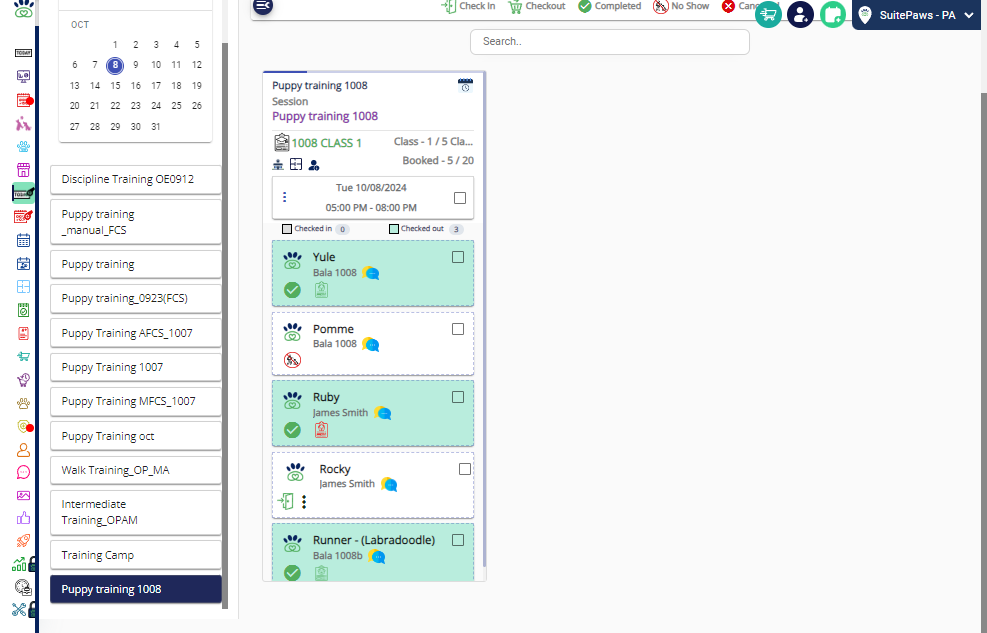Open chat bubble icon for Rocky

(x=389, y=485)
